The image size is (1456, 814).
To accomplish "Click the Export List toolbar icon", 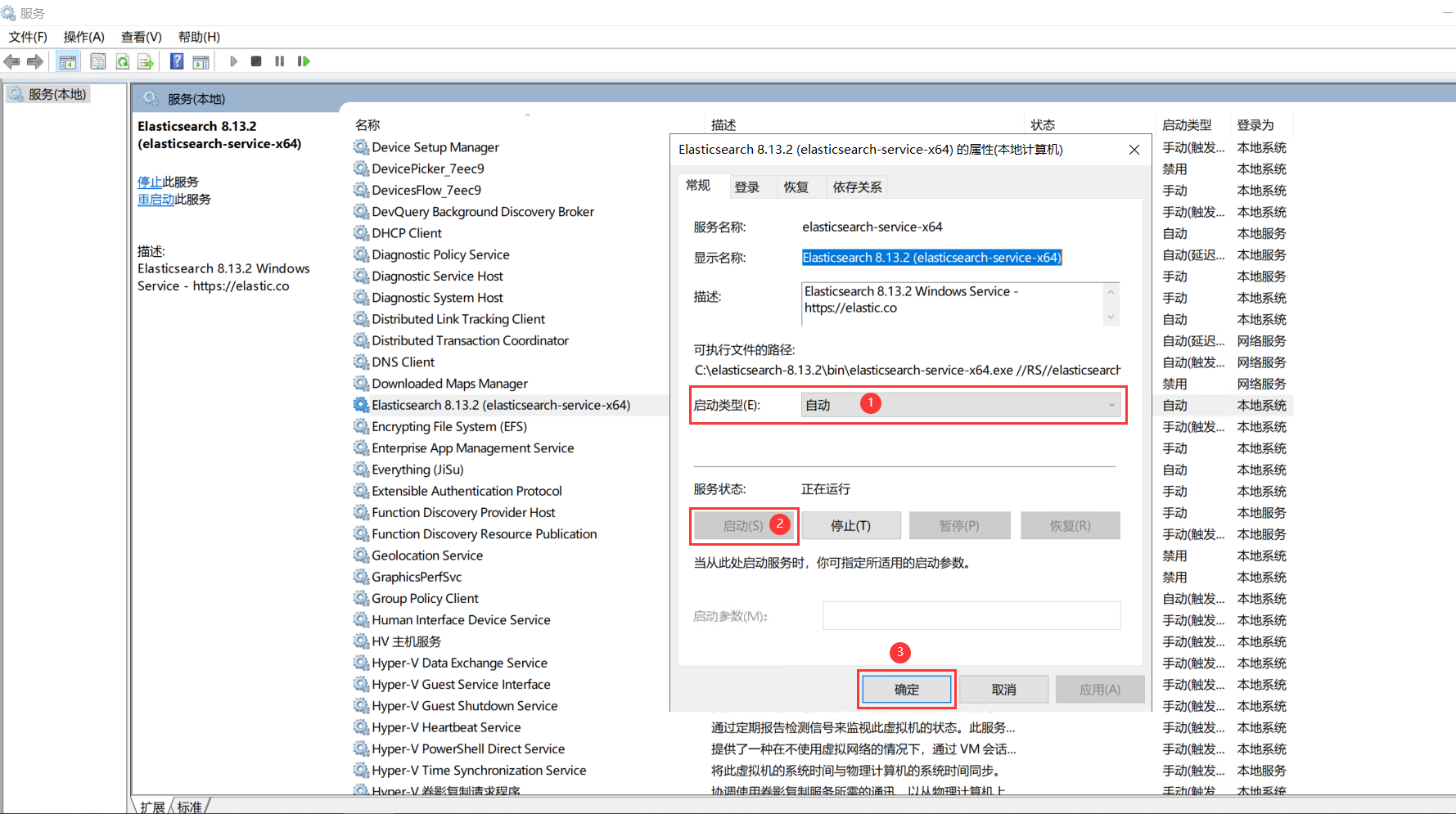I will [x=146, y=61].
